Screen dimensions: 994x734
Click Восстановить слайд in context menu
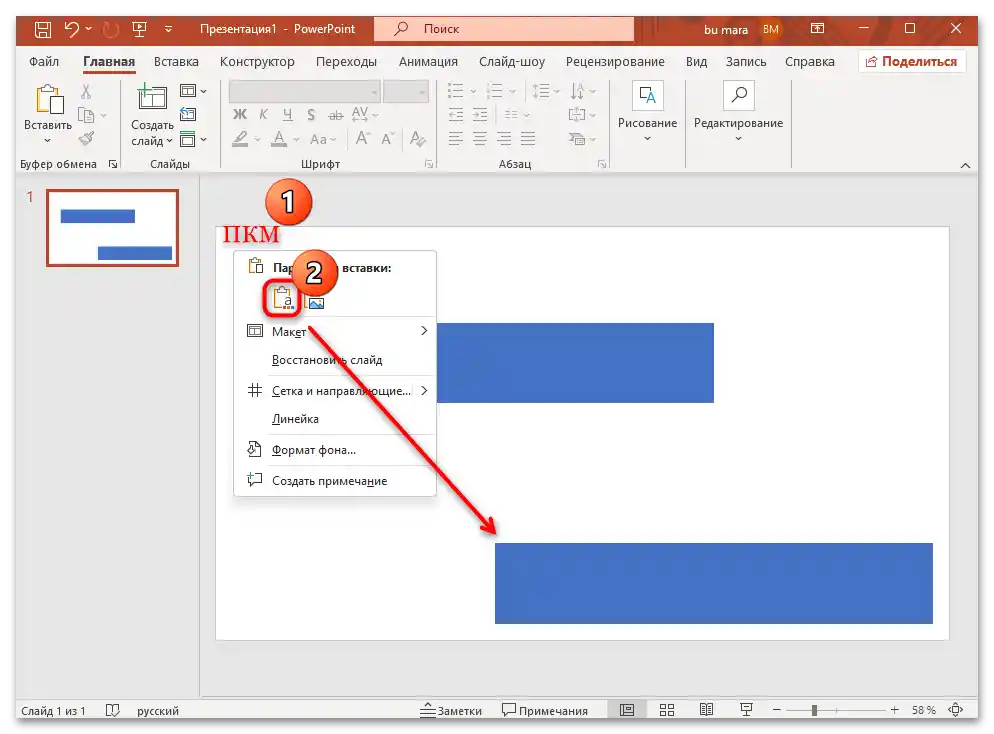(326, 360)
